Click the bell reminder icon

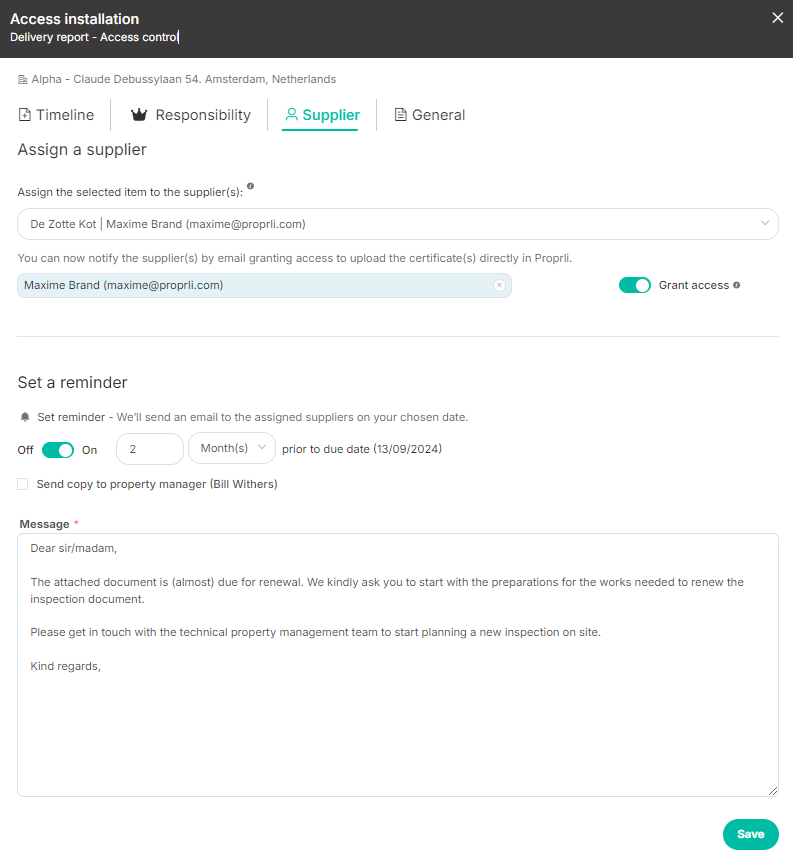24,417
